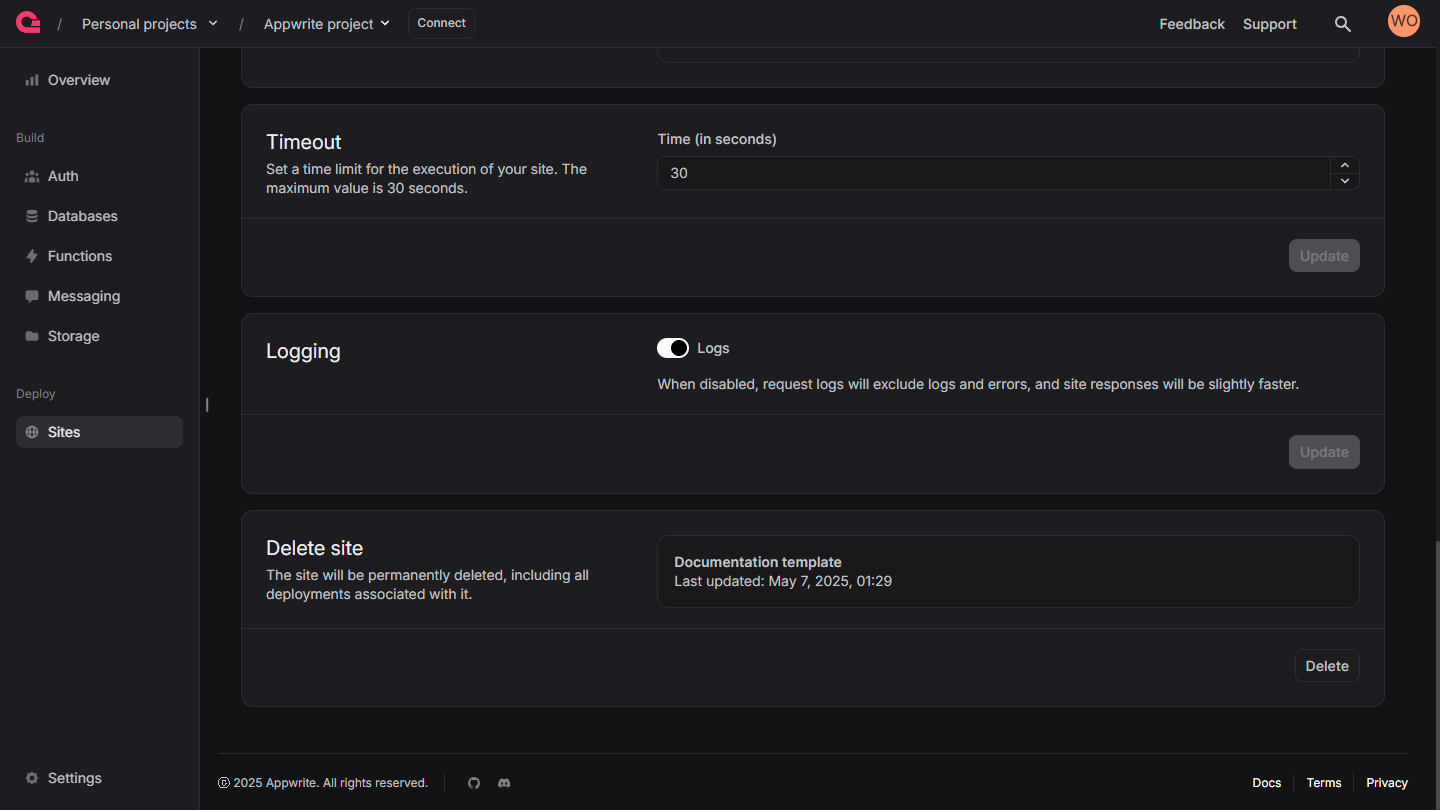1440x810 pixels.
Task: Click the Databases stack icon
Action: (x=32, y=216)
